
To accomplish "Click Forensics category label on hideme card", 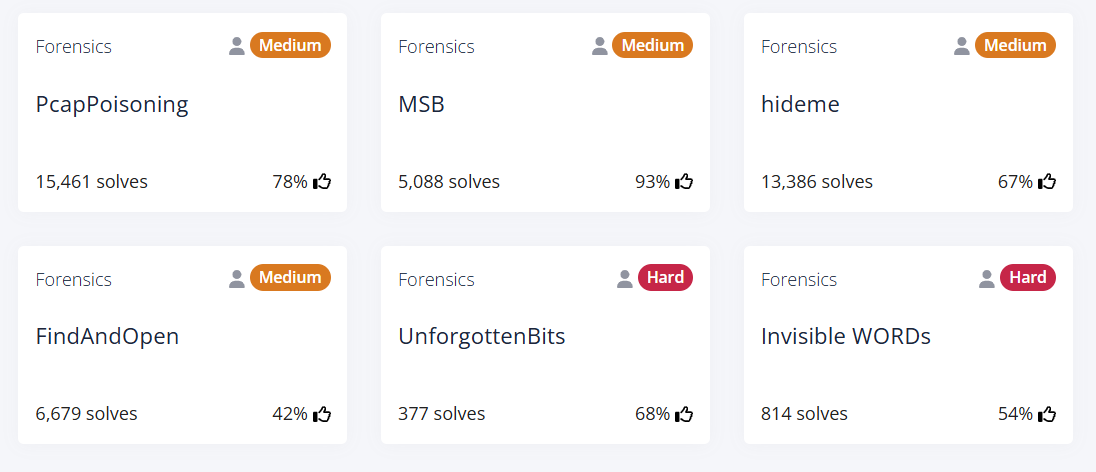I will 799,47.
